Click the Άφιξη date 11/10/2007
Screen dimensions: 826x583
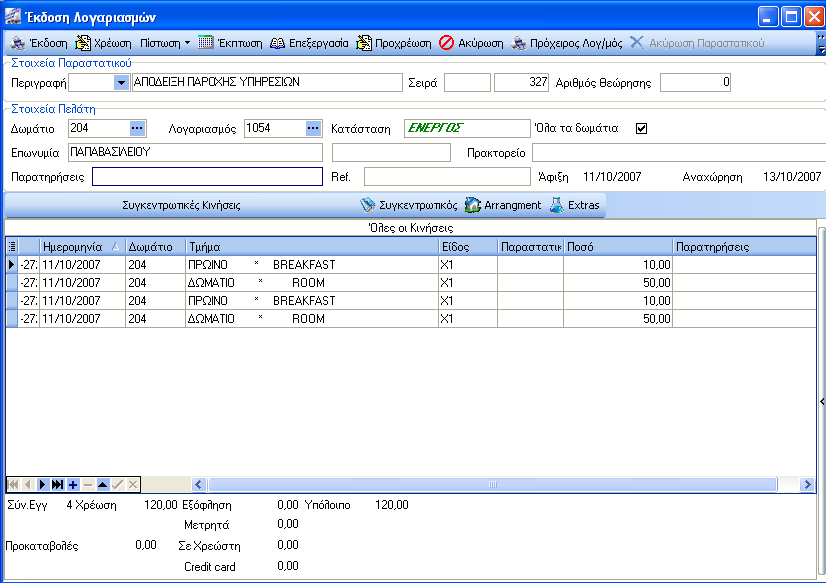tap(612, 177)
